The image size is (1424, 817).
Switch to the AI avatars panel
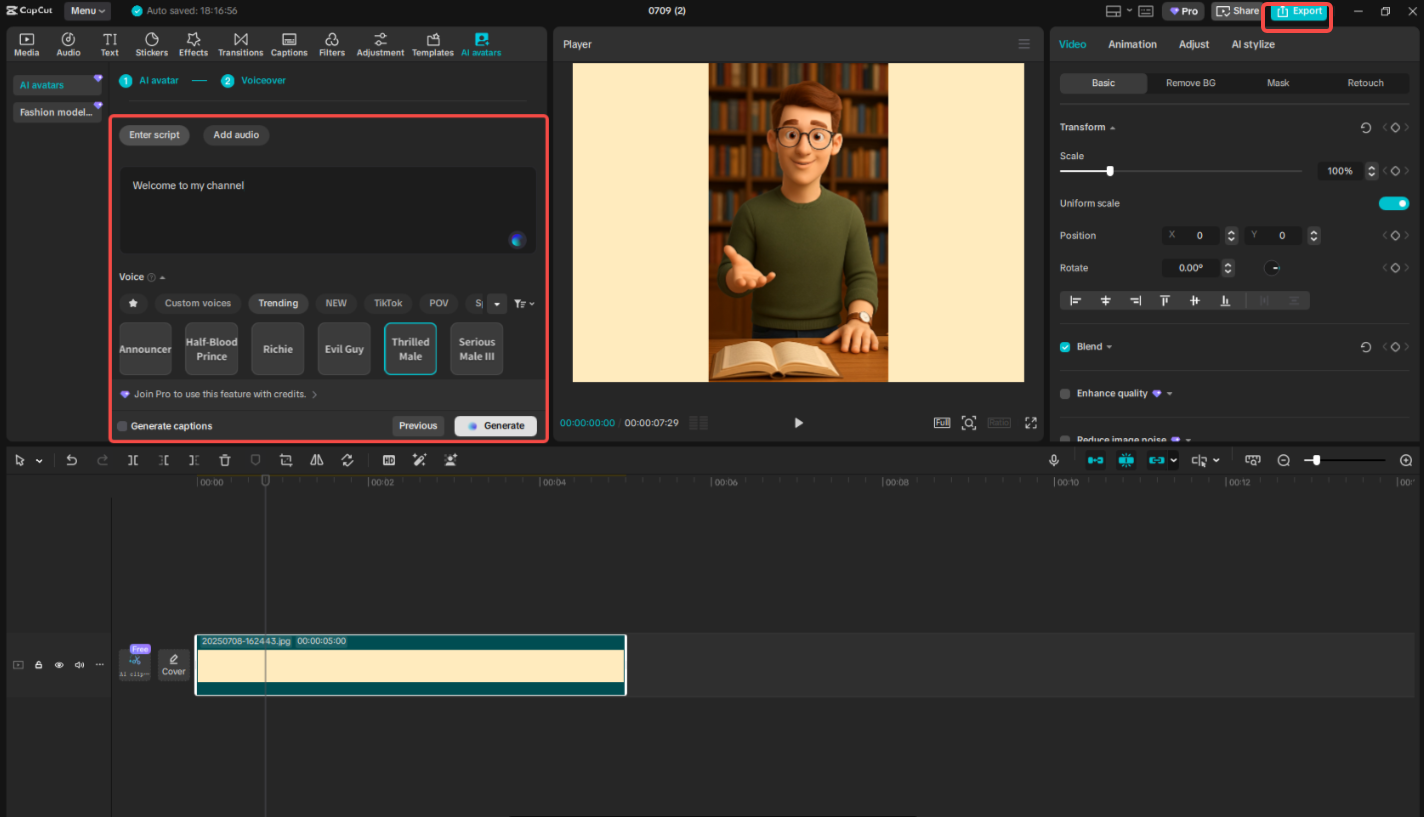[481, 43]
